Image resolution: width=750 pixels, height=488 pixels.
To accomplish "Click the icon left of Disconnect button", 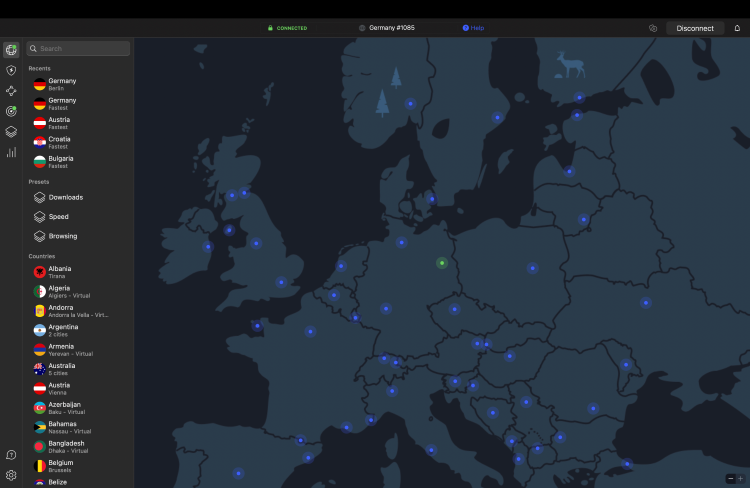I will [653, 28].
